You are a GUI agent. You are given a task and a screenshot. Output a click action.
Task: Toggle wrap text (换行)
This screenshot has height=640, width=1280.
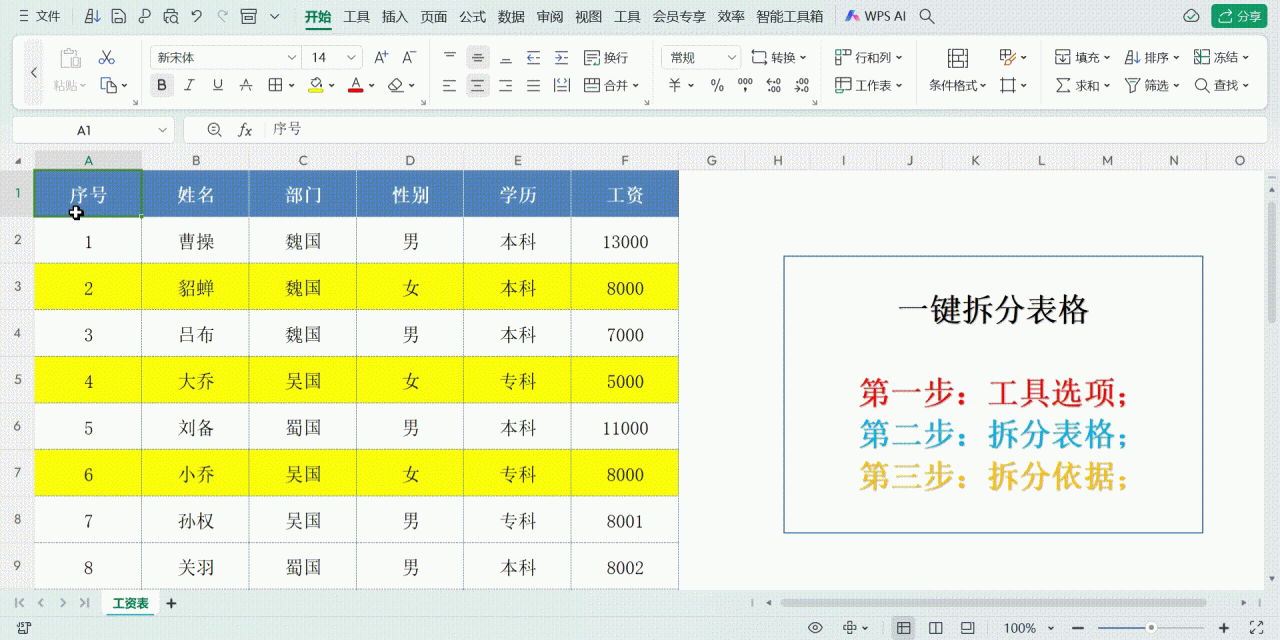(606, 58)
